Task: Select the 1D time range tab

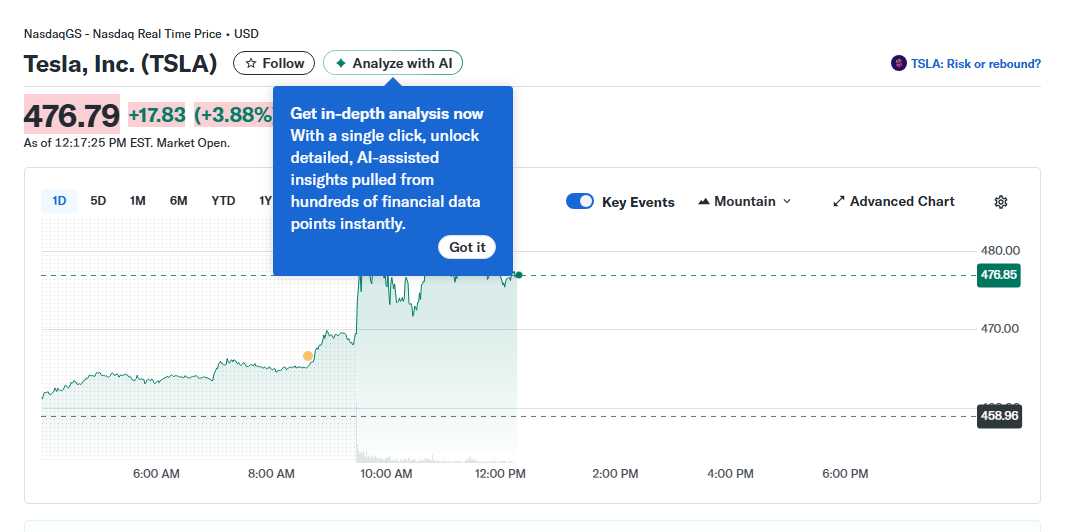Action: tap(59, 201)
